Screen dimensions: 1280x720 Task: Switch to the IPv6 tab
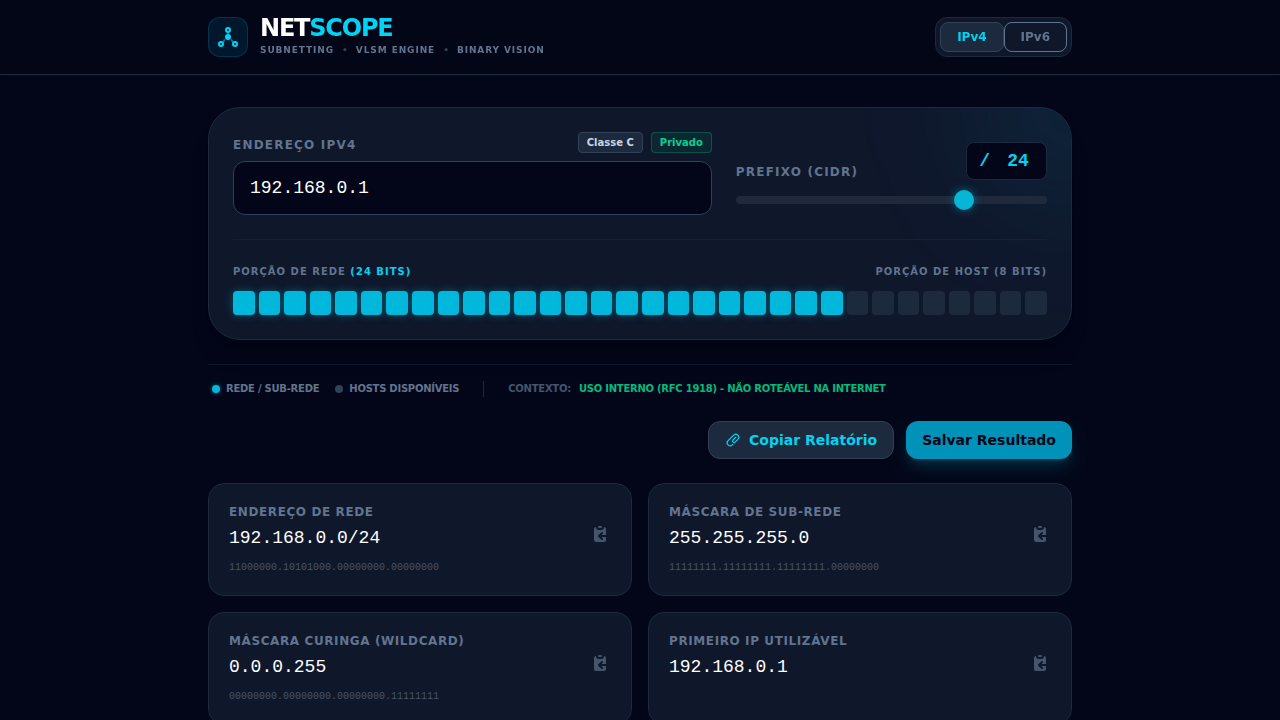click(1035, 36)
